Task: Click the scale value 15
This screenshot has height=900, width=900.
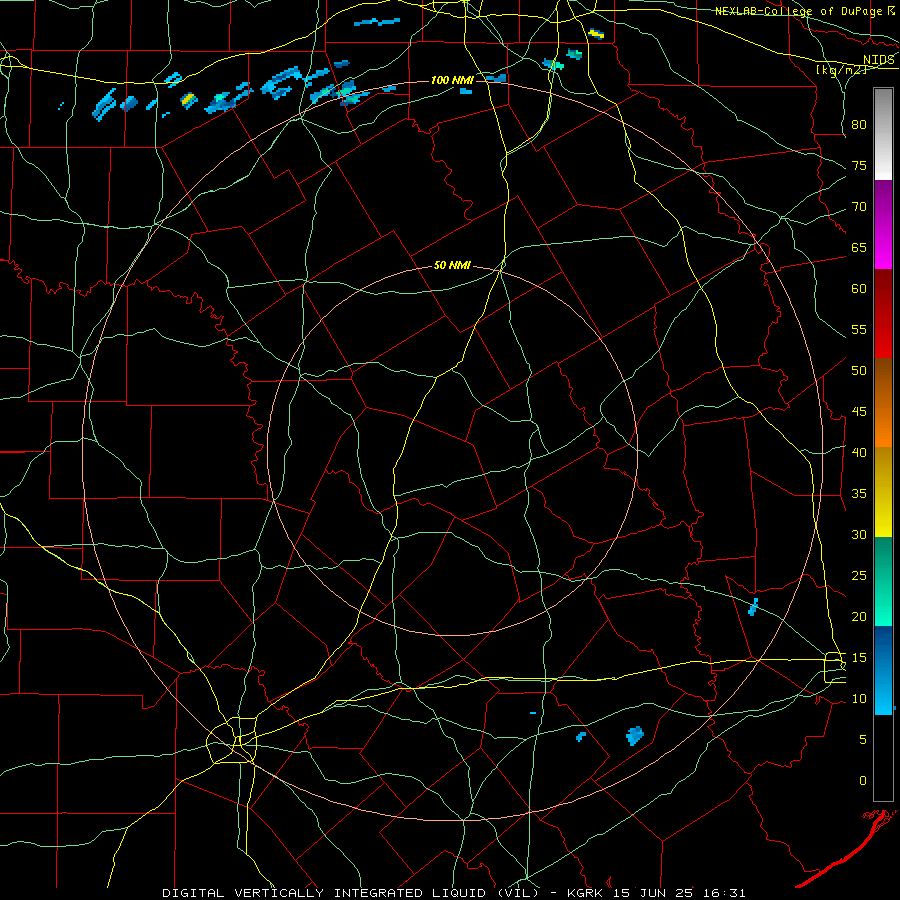Action: [x=859, y=658]
